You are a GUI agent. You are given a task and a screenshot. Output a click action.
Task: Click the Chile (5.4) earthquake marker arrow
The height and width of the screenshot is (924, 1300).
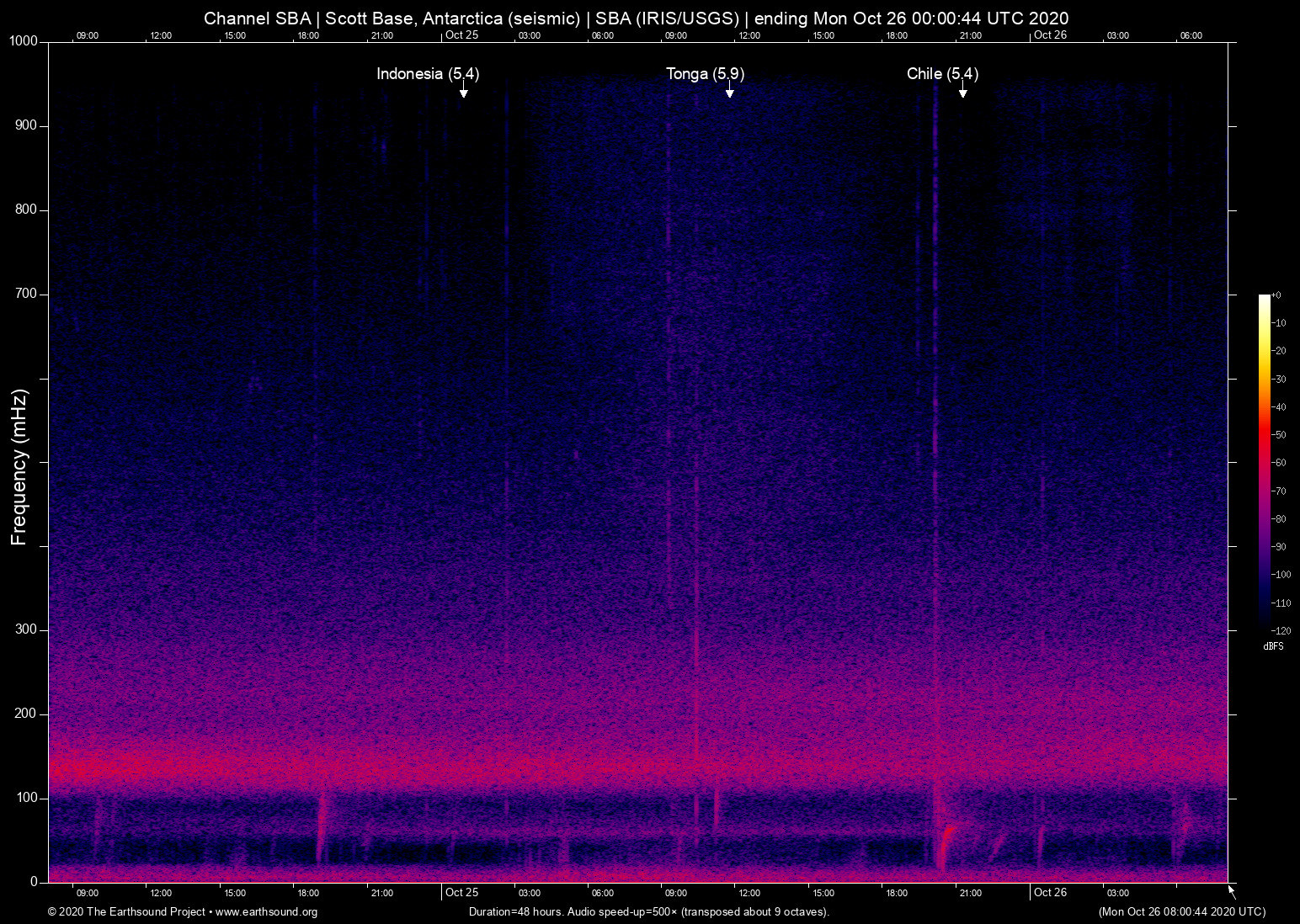(962, 93)
